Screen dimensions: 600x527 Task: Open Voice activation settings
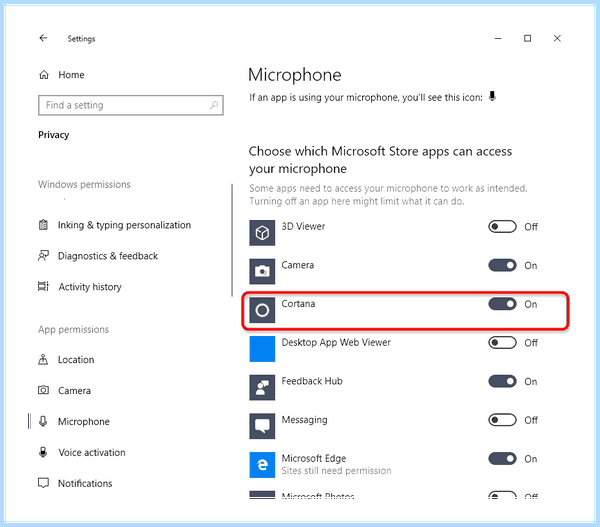(91, 452)
